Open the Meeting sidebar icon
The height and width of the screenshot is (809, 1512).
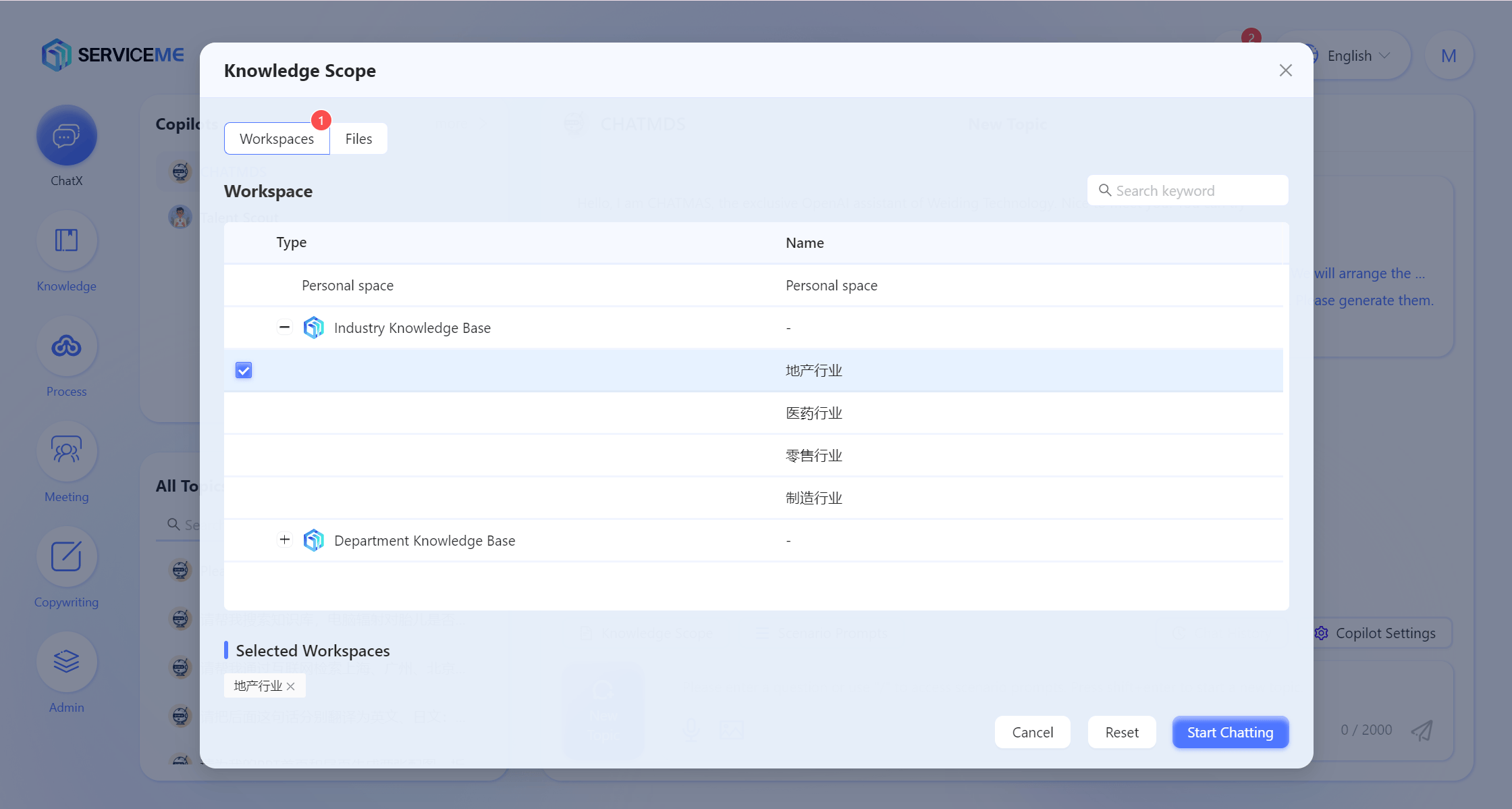[66, 451]
